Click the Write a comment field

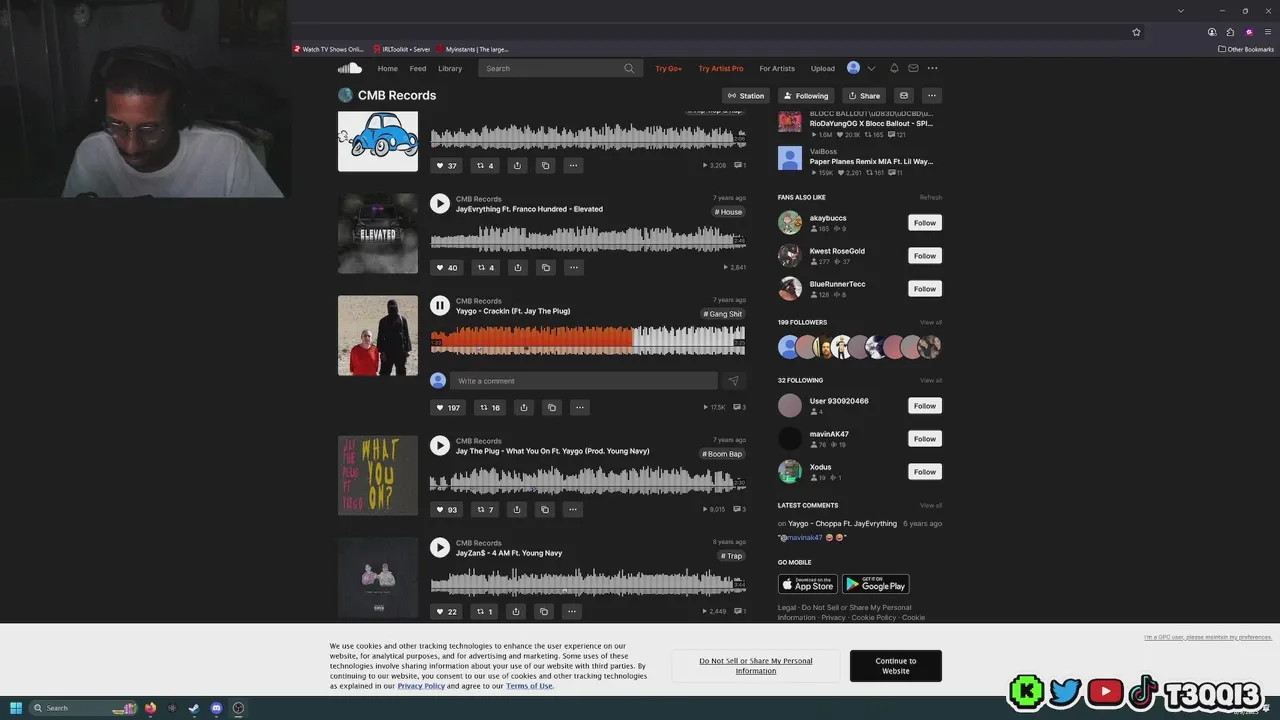click(x=584, y=381)
